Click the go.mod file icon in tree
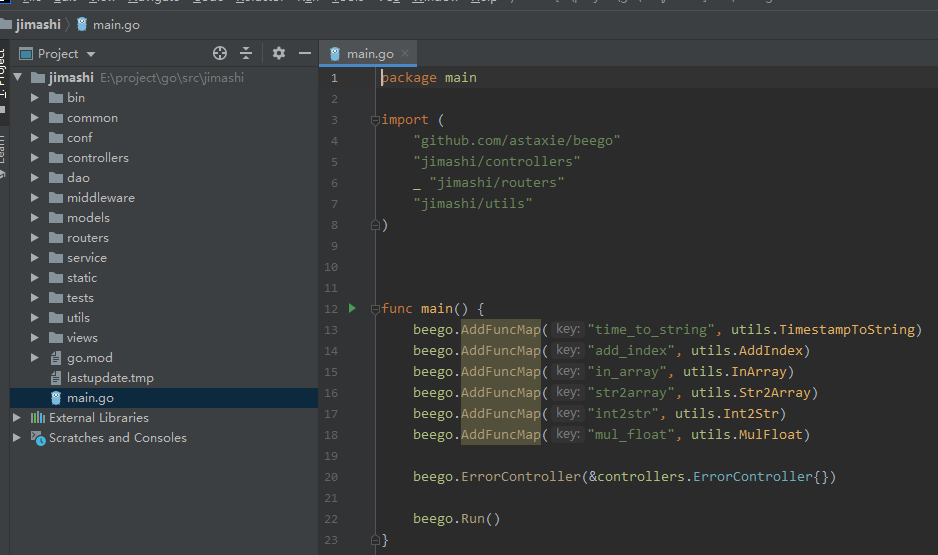 click(x=57, y=358)
